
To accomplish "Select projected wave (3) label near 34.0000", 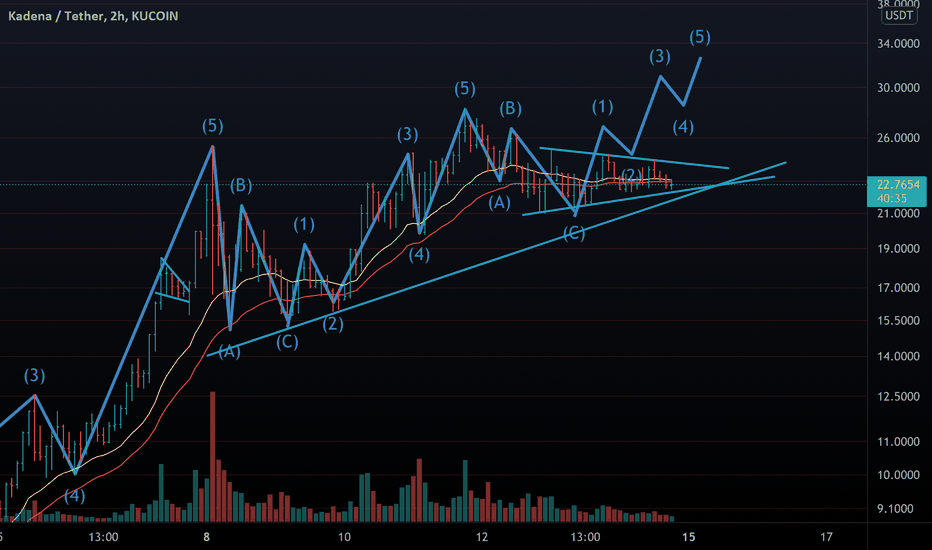I will point(659,56).
